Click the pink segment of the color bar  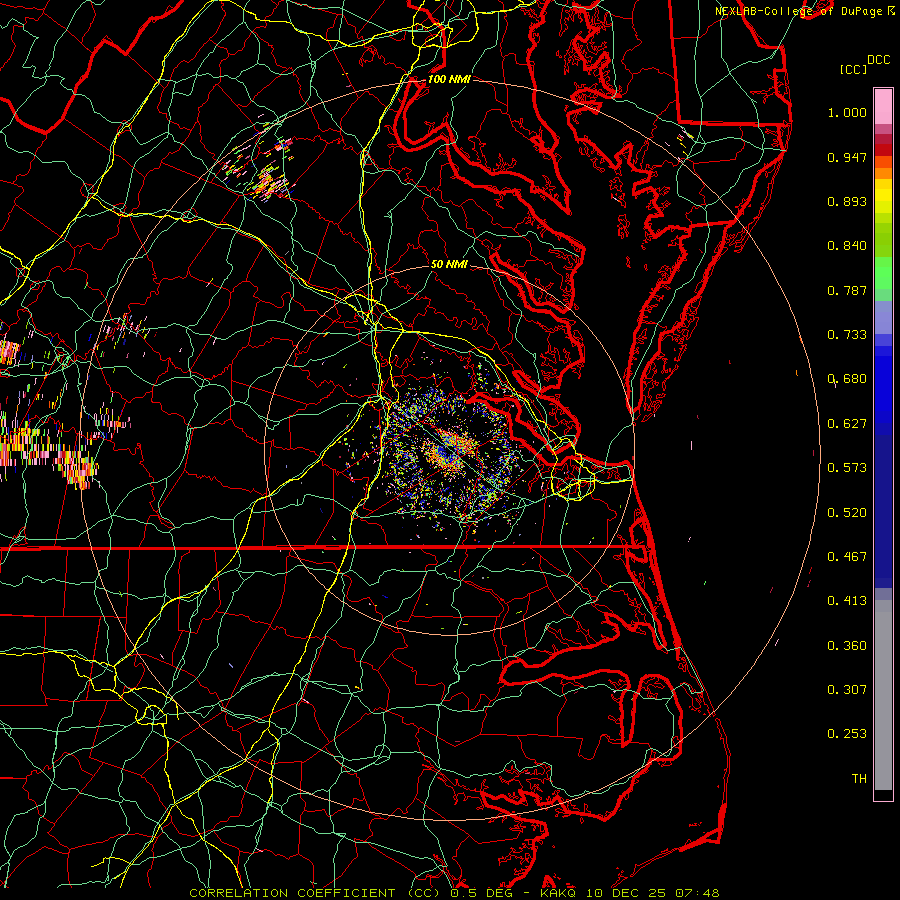tap(883, 107)
